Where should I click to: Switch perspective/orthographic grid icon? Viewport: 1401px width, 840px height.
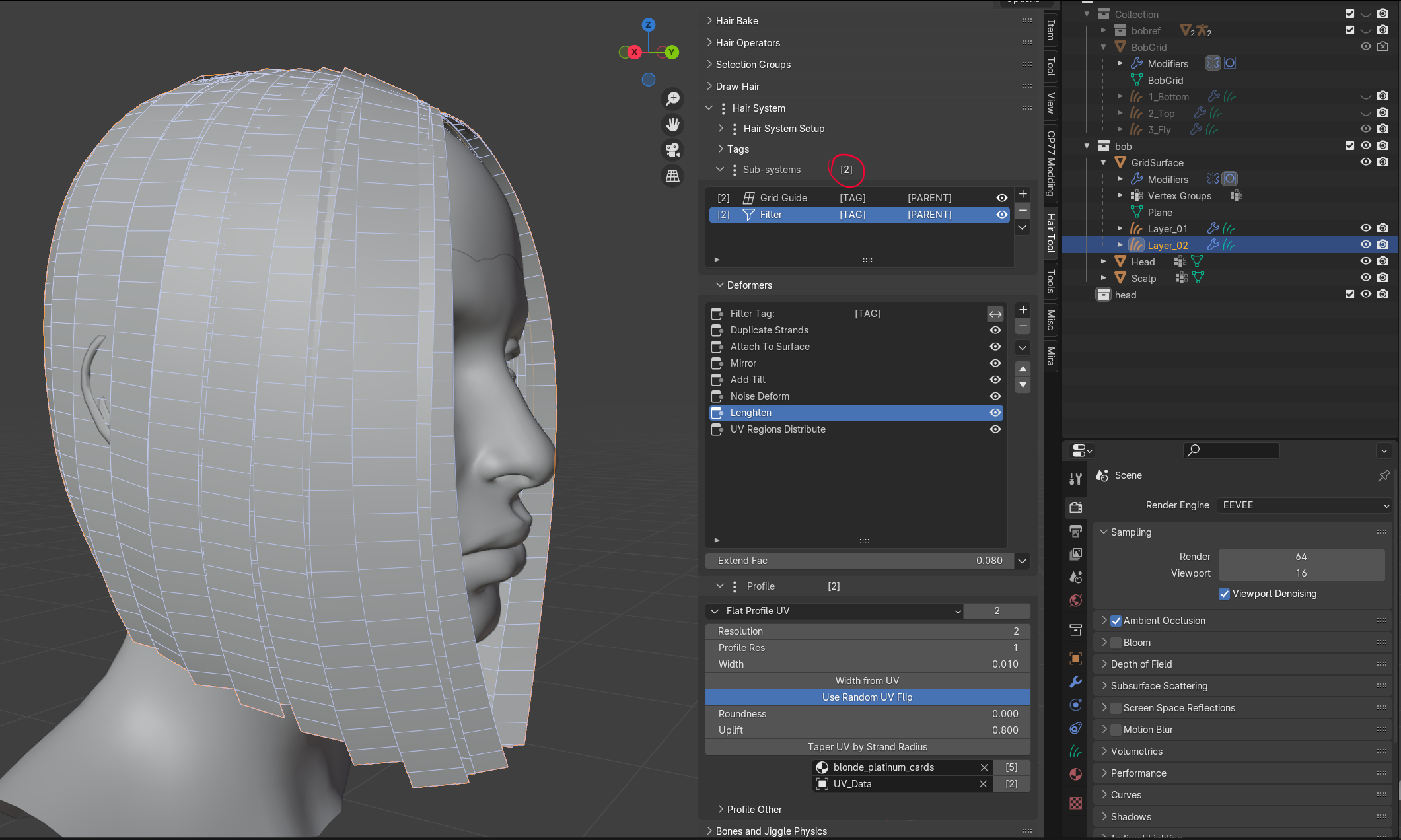click(672, 176)
